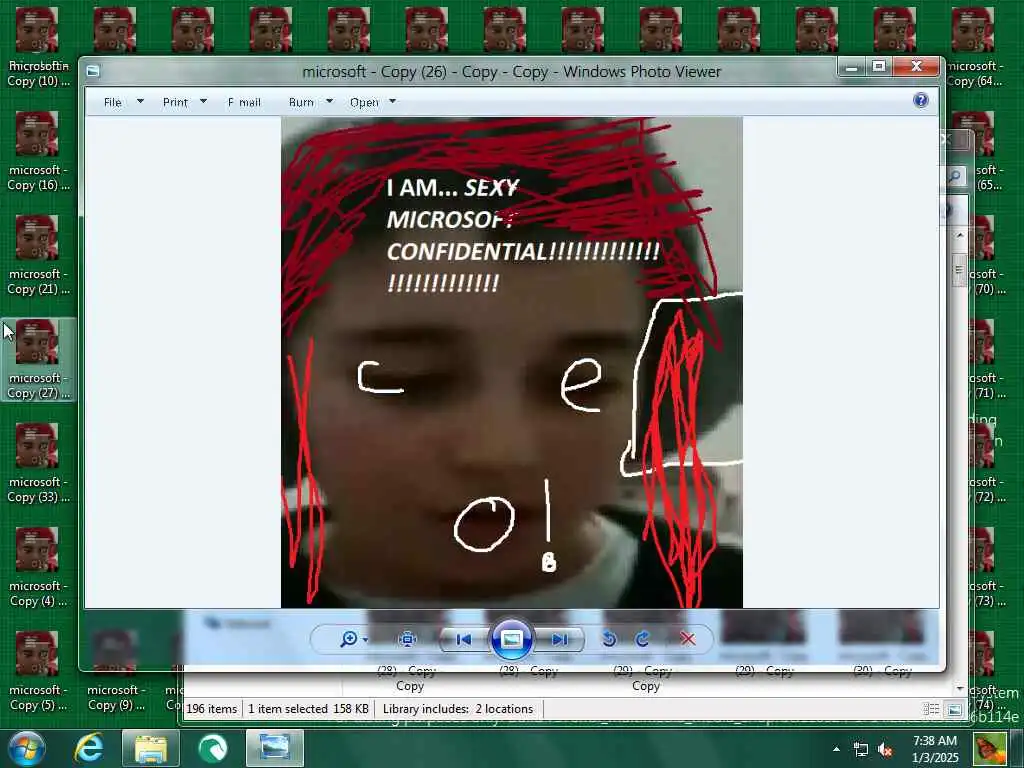Open Windows Explorer taskbar button

click(x=151, y=748)
